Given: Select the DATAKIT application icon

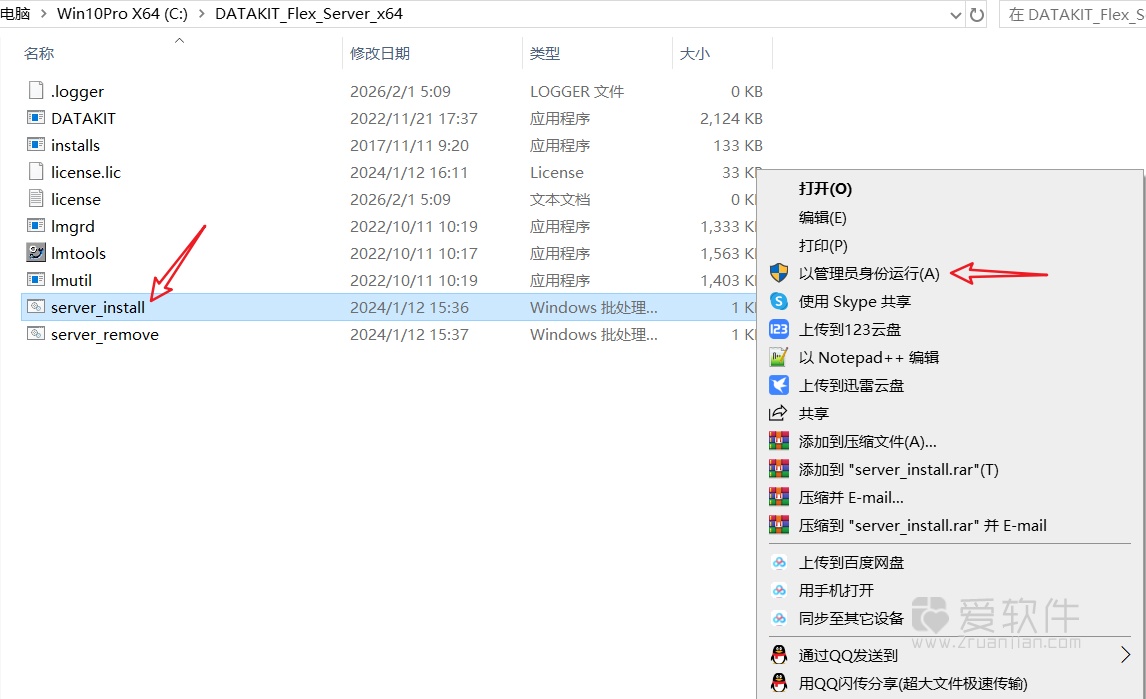Looking at the screenshot, I should click(35, 118).
